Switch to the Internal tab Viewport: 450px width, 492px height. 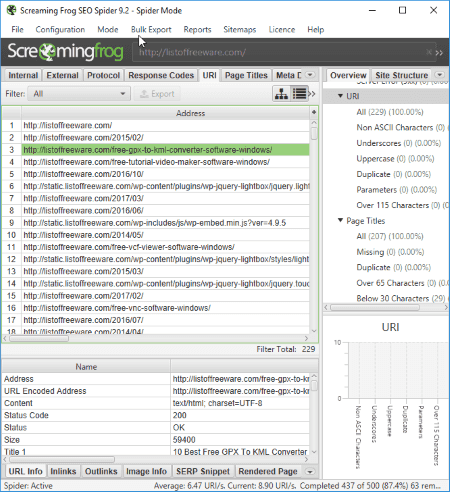(23, 75)
